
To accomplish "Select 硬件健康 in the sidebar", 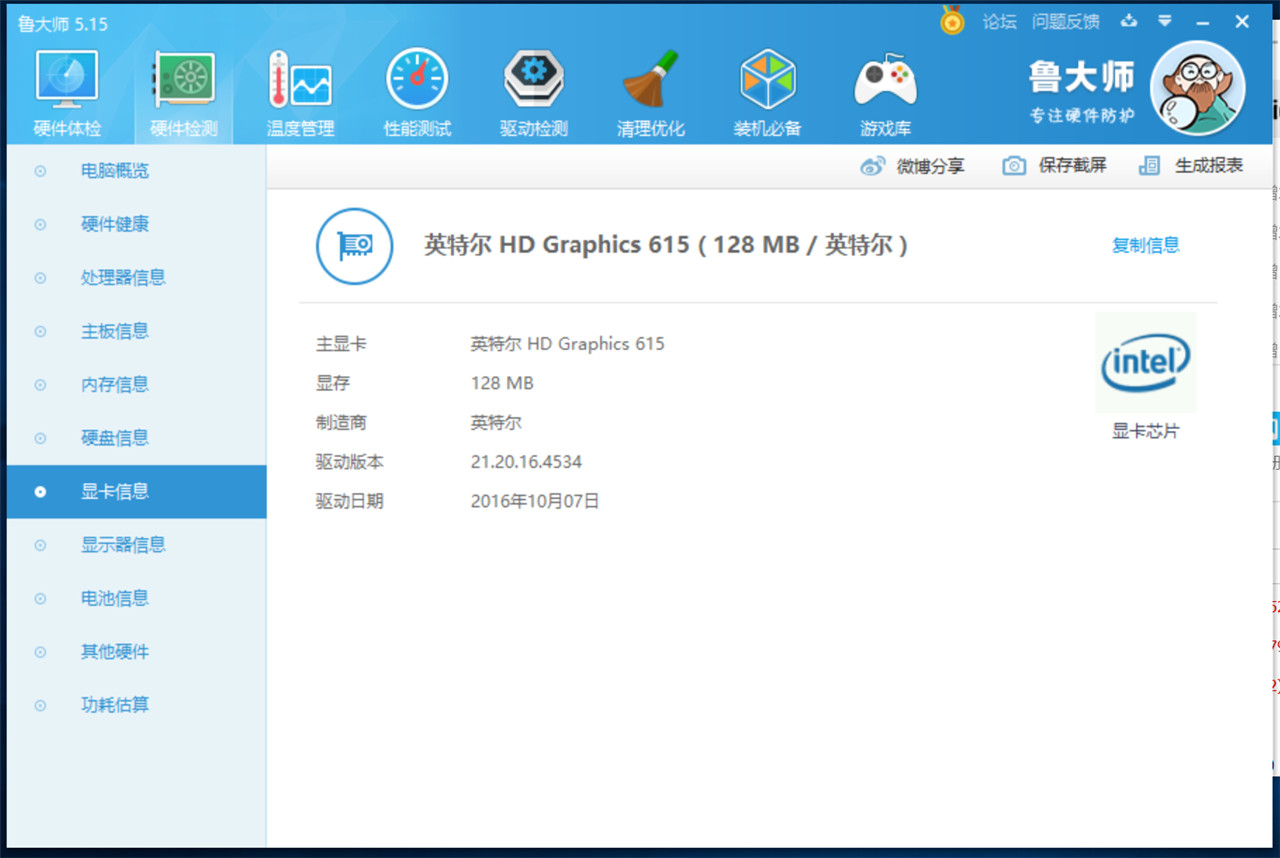I will [x=137, y=224].
